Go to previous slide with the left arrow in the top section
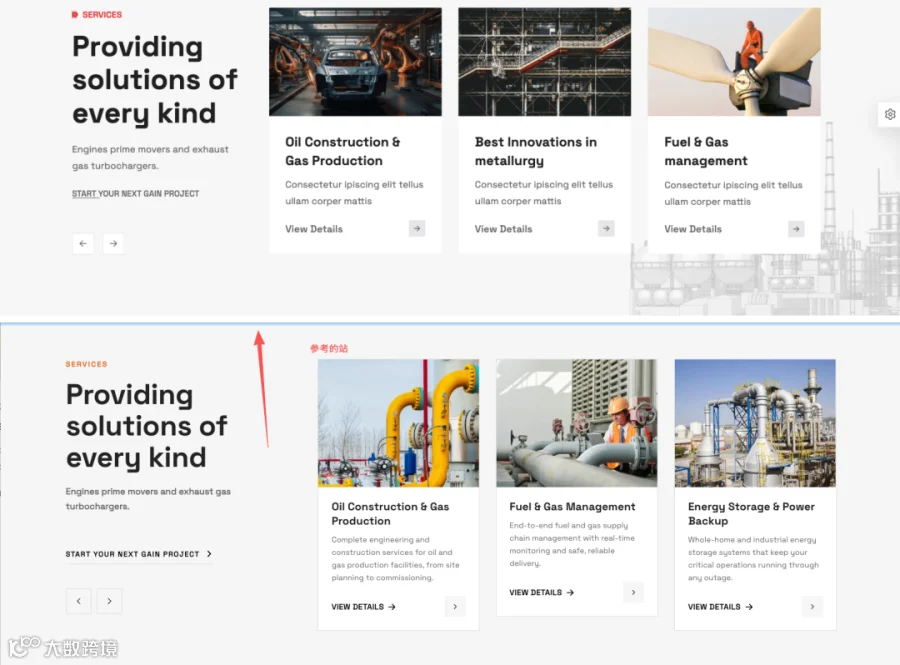Viewport: 900px width, 665px height. click(x=83, y=244)
